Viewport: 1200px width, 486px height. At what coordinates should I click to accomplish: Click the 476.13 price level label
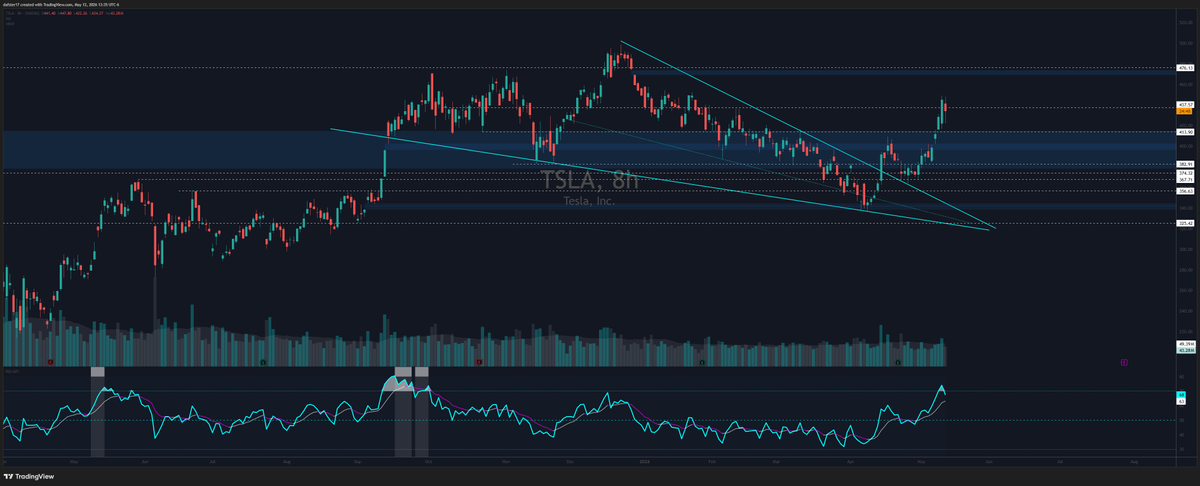click(x=1186, y=68)
